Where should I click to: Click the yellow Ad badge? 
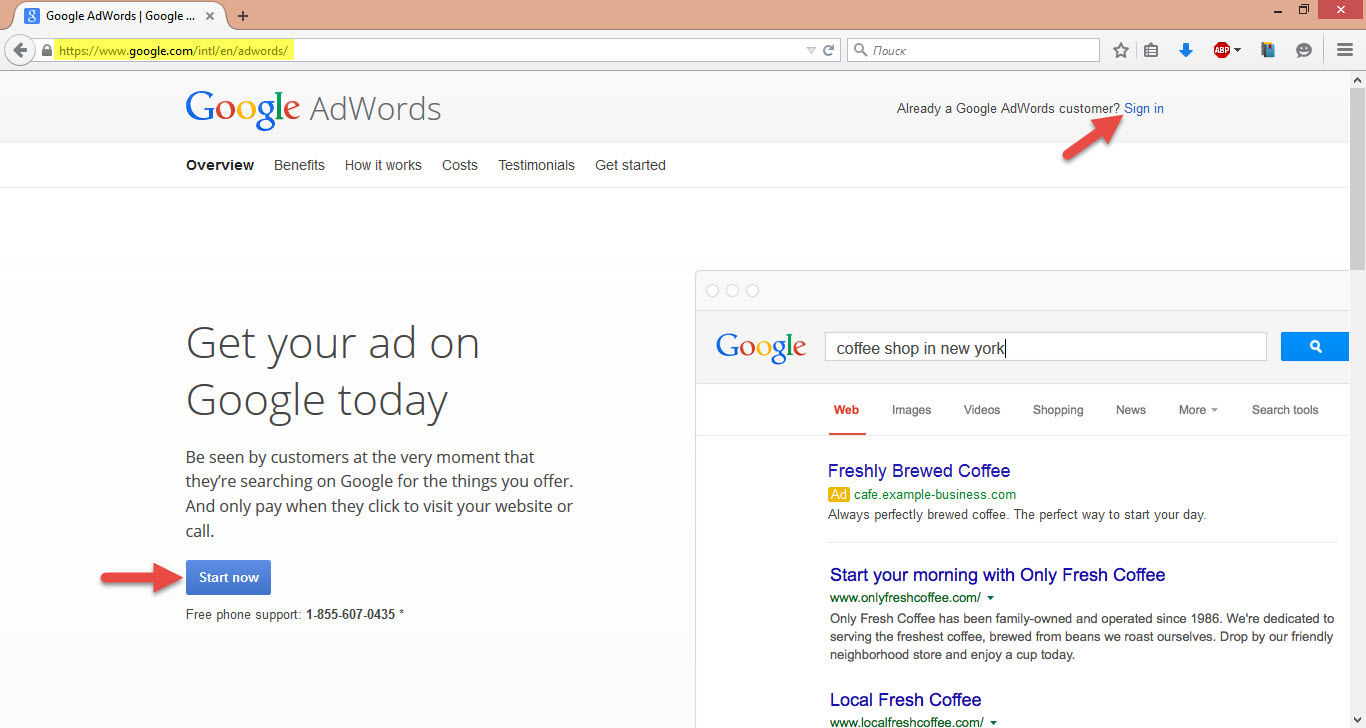pyautogui.click(x=839, y=495)
